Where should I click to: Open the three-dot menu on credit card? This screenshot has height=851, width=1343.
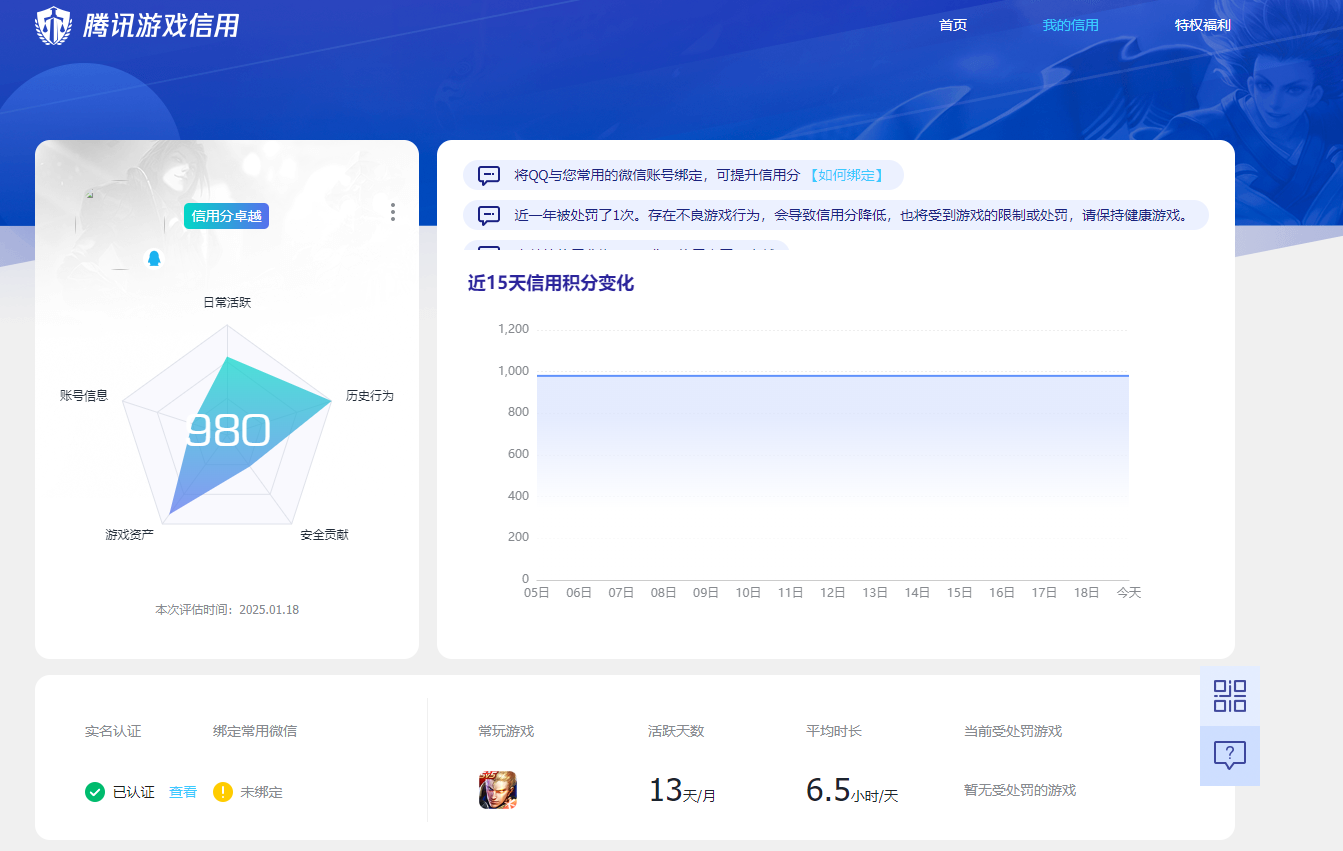[x=393, y=212]
